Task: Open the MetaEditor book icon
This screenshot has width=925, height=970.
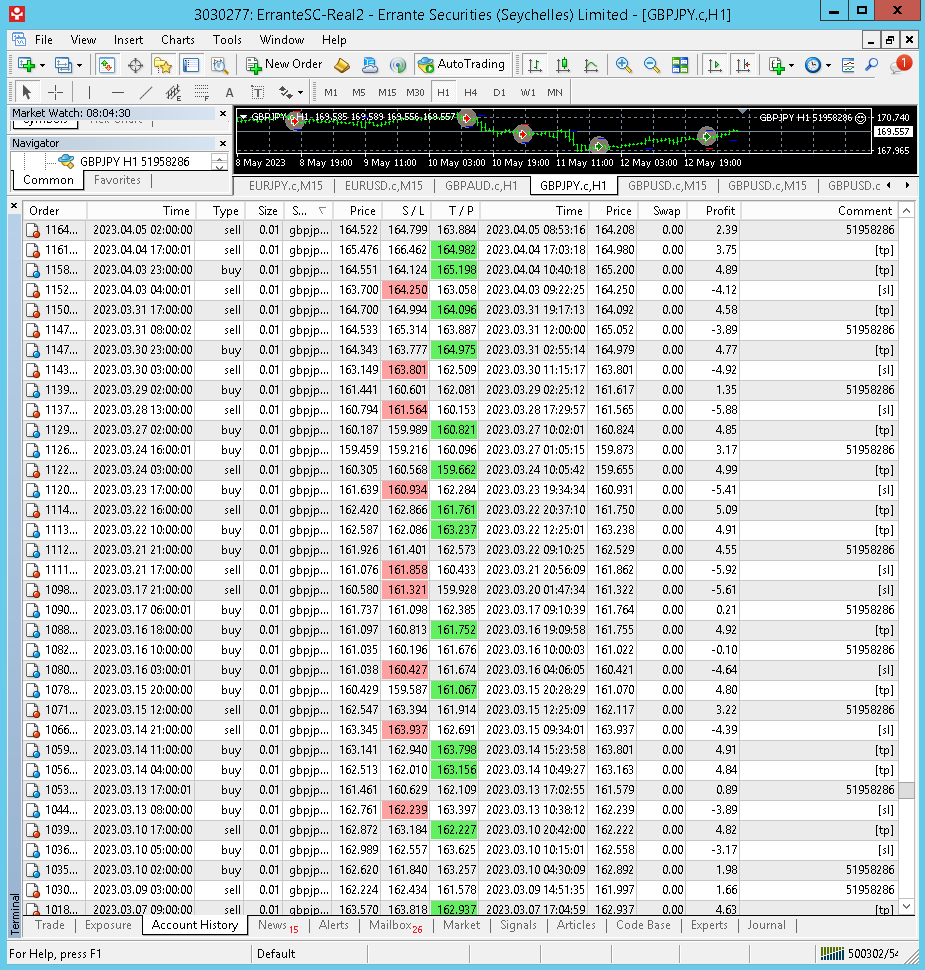Action: click(342, 64)
